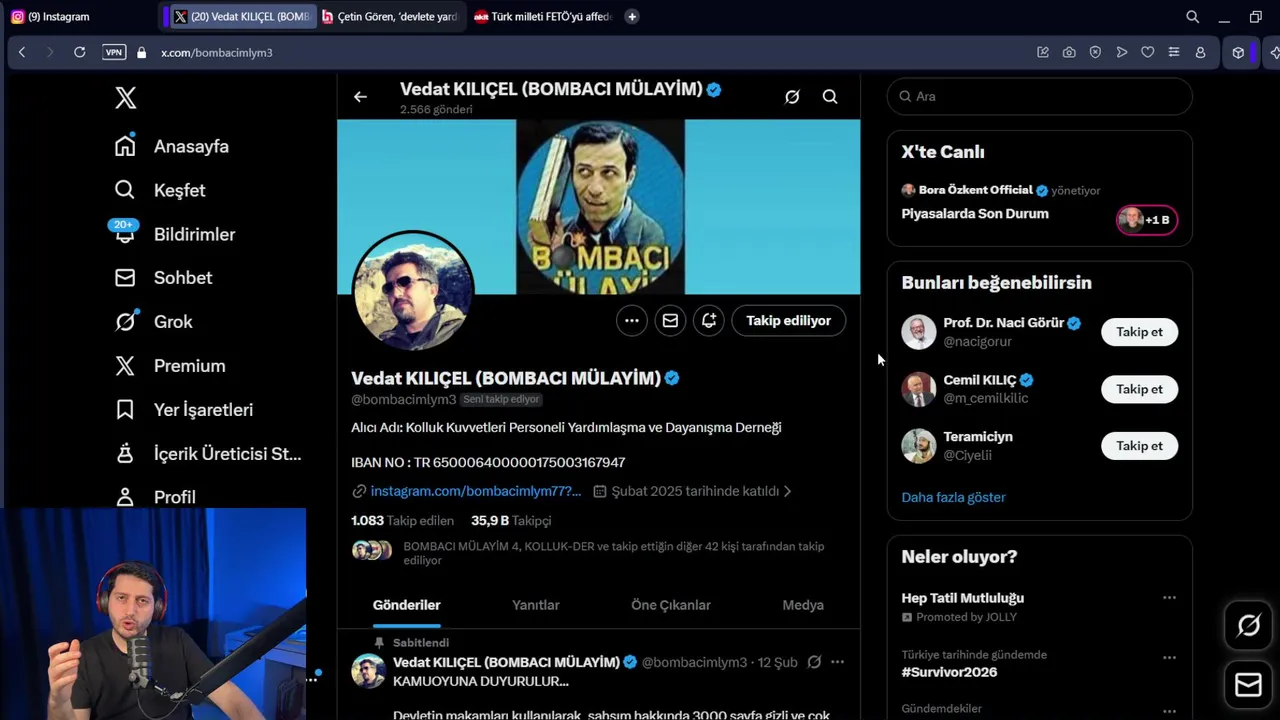1280x720 pixels.
Task: Follow Prof. Dr. Naci Görür
Action: tap(1139, 332)
